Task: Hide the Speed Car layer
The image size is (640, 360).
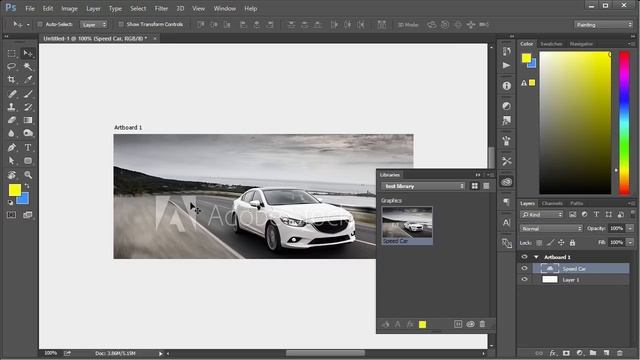Action: pyautogui.click(x=524, y=268)
